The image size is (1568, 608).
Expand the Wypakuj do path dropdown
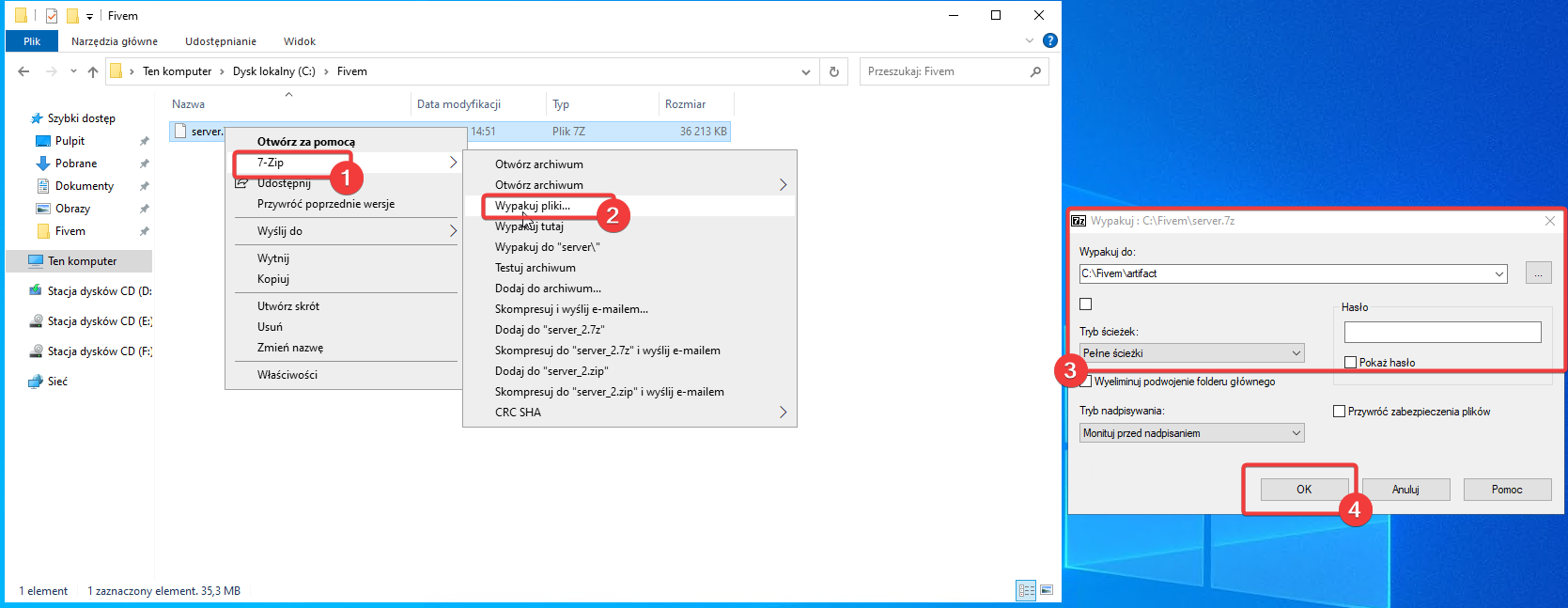[x=1498, y=274]
